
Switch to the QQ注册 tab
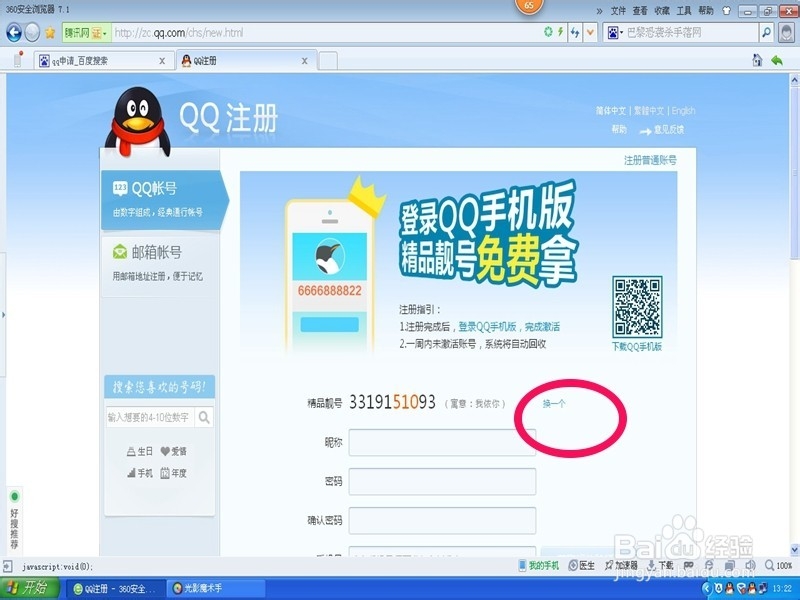pyautogui.click(x=244, y=61)
